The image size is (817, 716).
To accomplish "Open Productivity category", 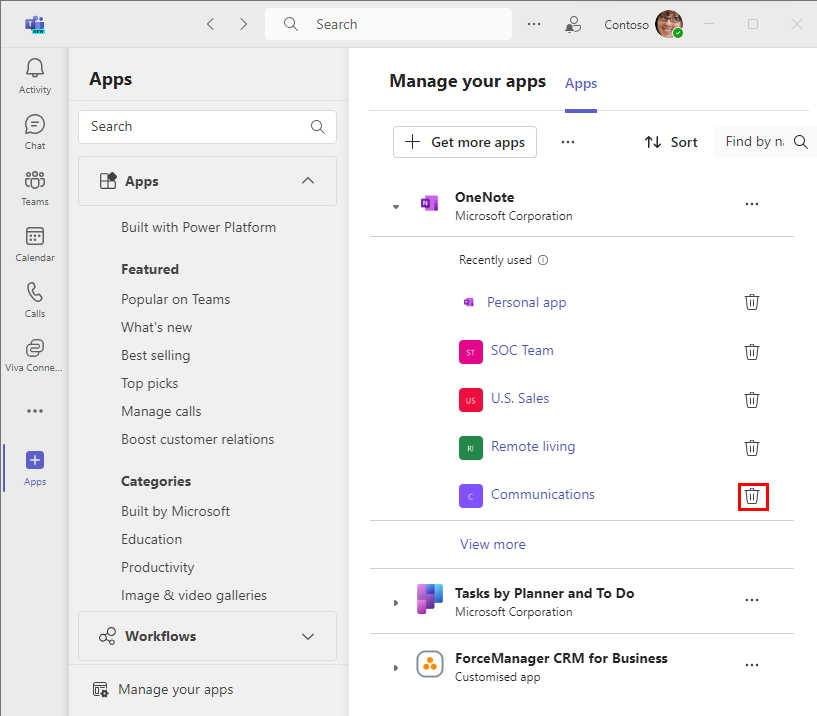I will (157, 567).
